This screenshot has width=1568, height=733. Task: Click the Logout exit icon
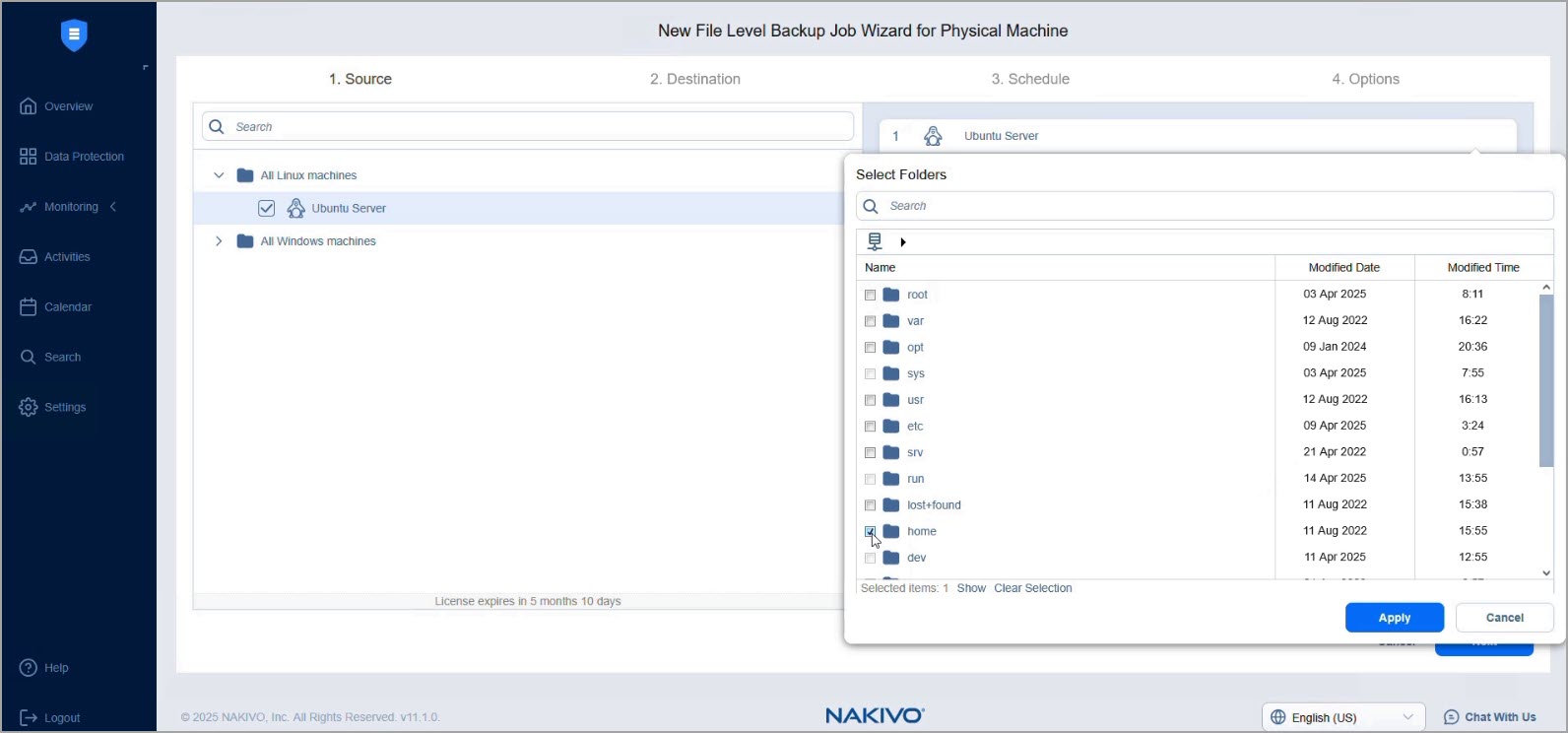(x=28, y=718)
